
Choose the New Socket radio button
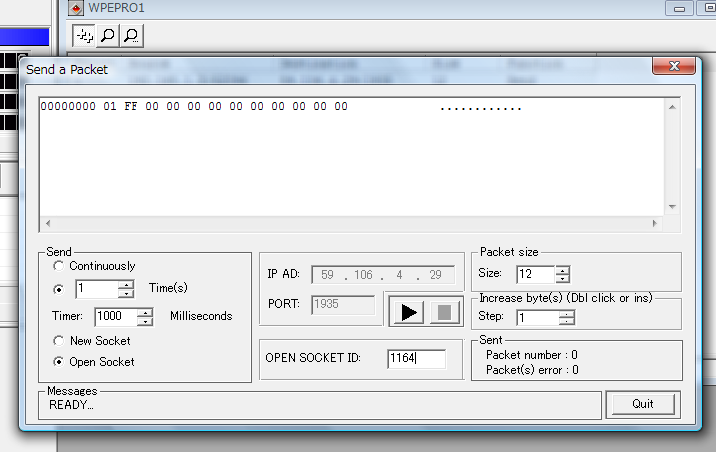pos(59,341)
